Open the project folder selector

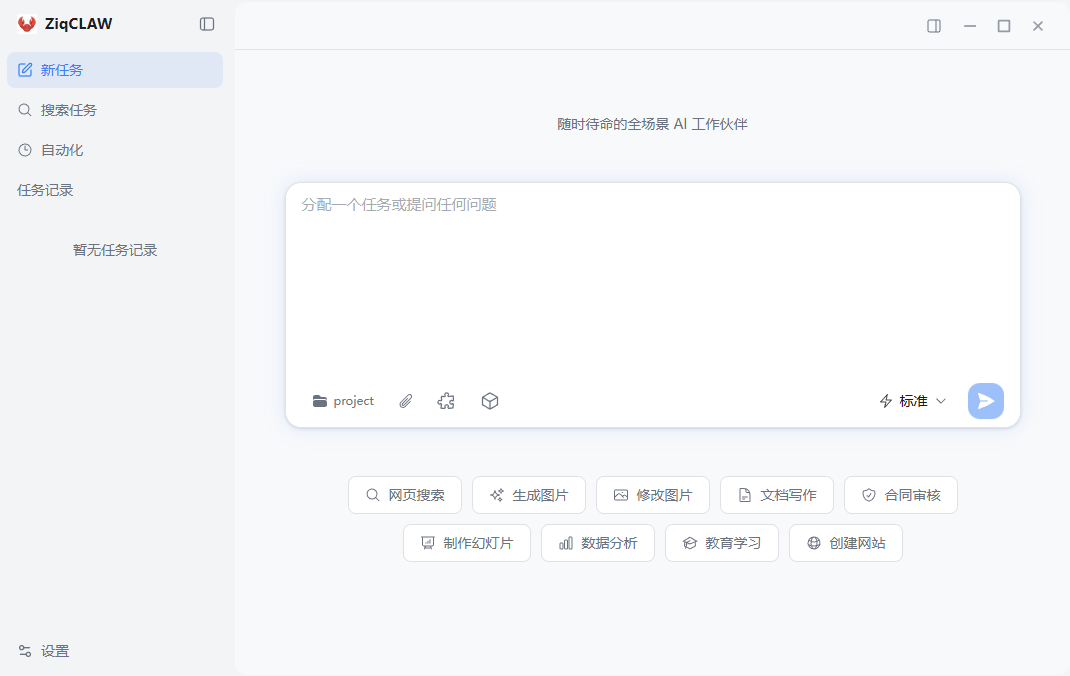pyautogui.click(x=342, y=400)
